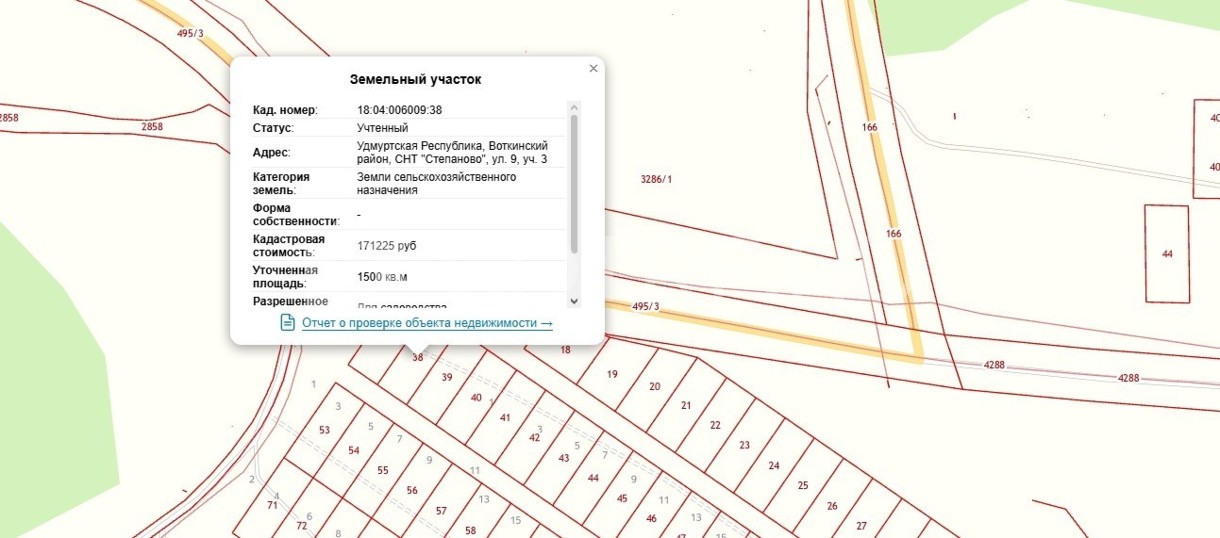Click the popup scrollbar down arrow
The width and height of the screenshot is (1220, 538).
click(574, 301)
